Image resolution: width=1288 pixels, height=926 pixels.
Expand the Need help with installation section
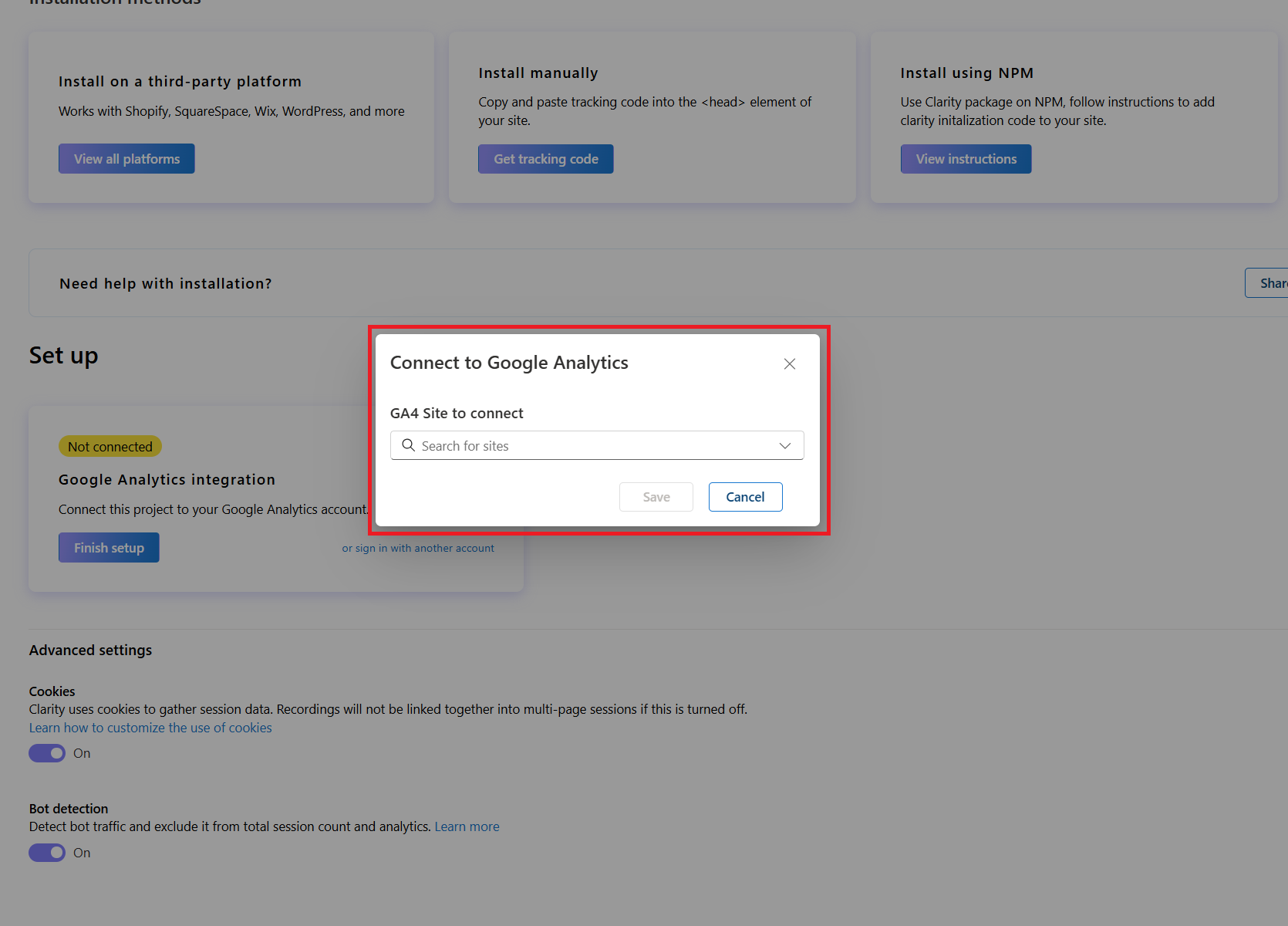(x=166, y=283)
